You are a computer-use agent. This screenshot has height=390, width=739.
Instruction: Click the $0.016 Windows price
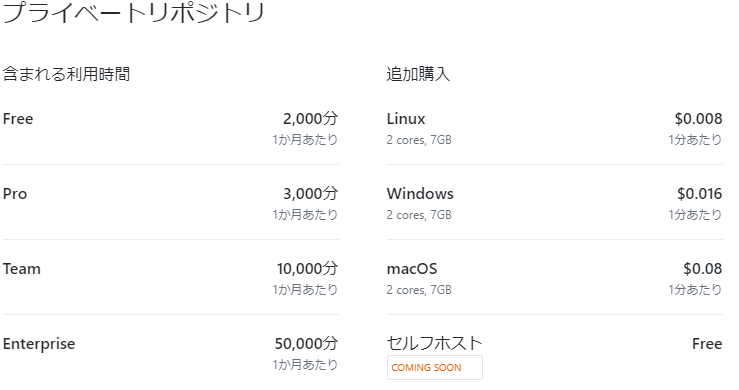pos(700,194)
